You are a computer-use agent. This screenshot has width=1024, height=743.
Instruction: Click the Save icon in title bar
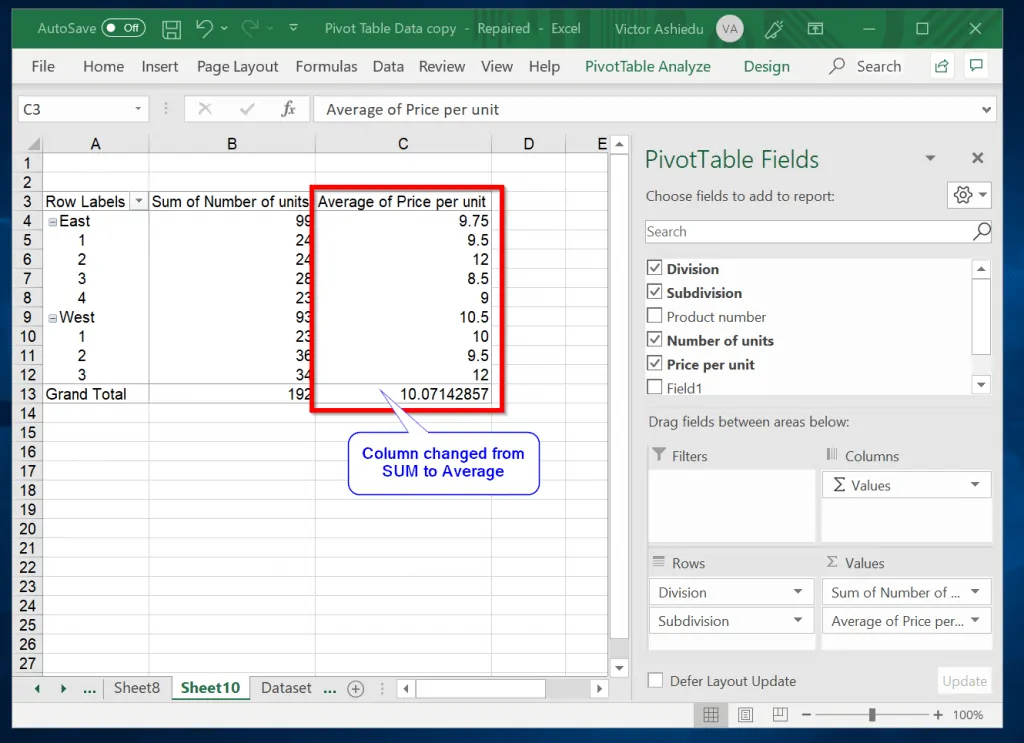[x=172, y=29]
